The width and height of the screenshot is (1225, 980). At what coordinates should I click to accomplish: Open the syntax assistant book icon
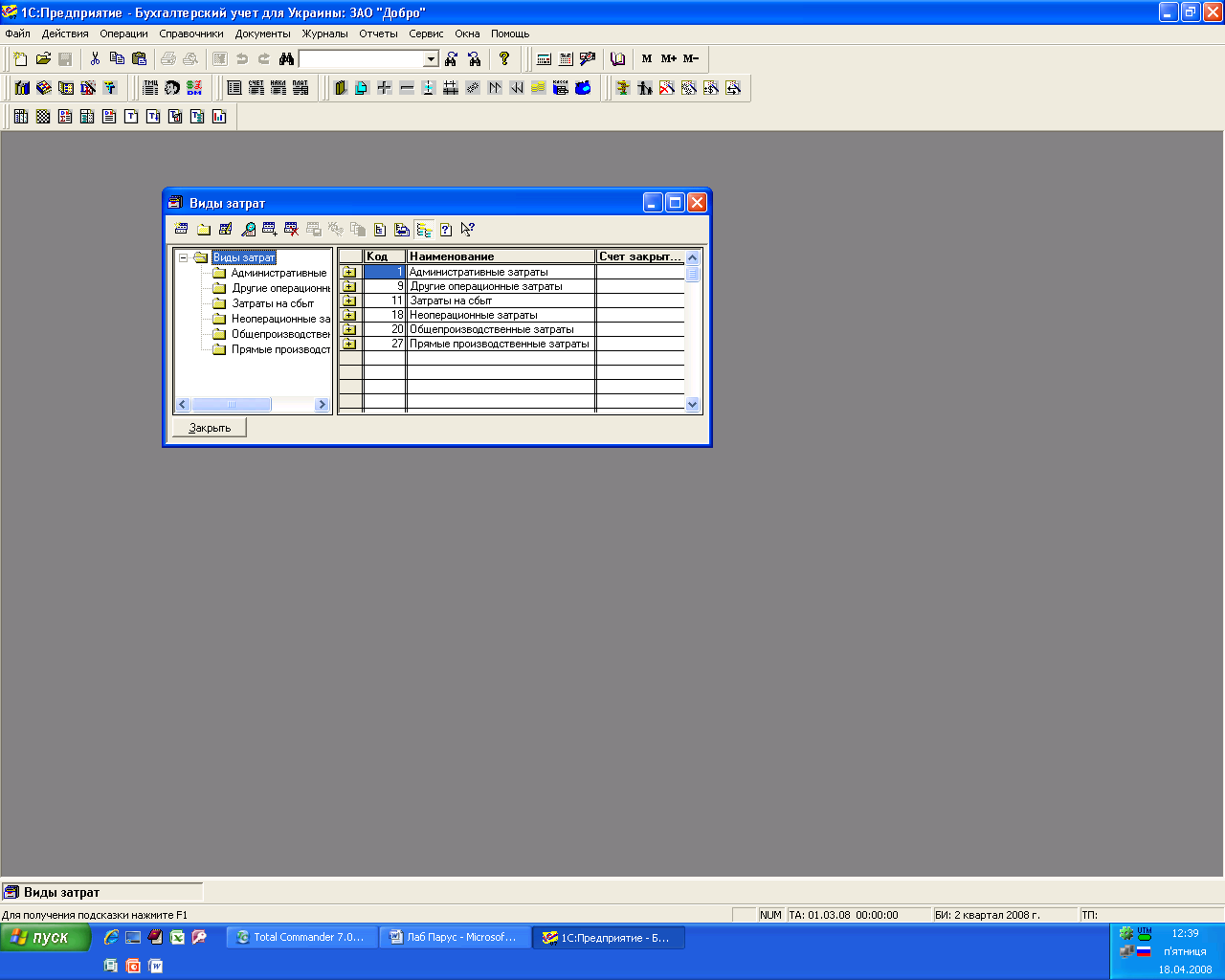point(617,58)
